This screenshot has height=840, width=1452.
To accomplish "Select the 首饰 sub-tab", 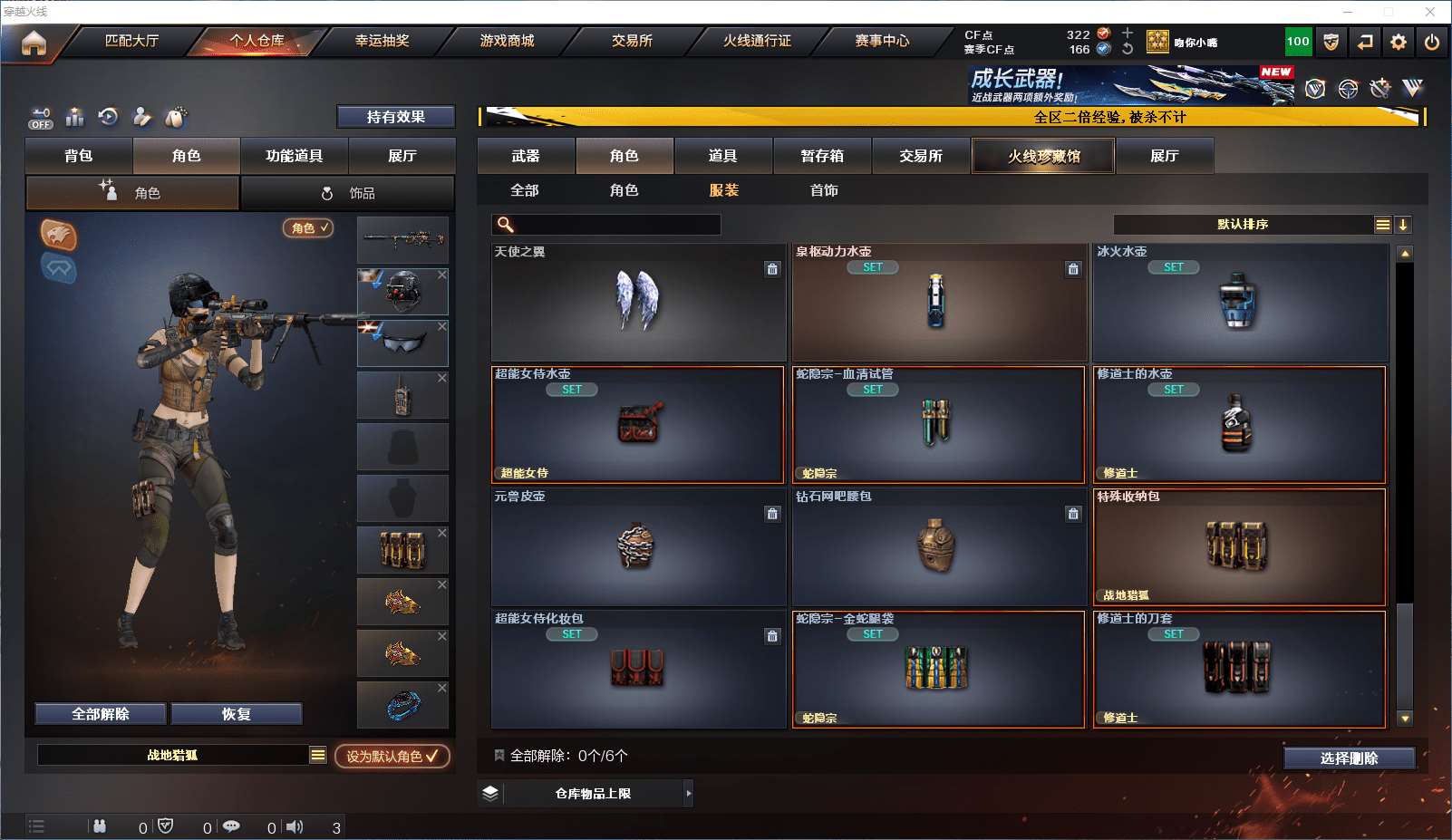I will pyautogui.click(x=824, y=190).
